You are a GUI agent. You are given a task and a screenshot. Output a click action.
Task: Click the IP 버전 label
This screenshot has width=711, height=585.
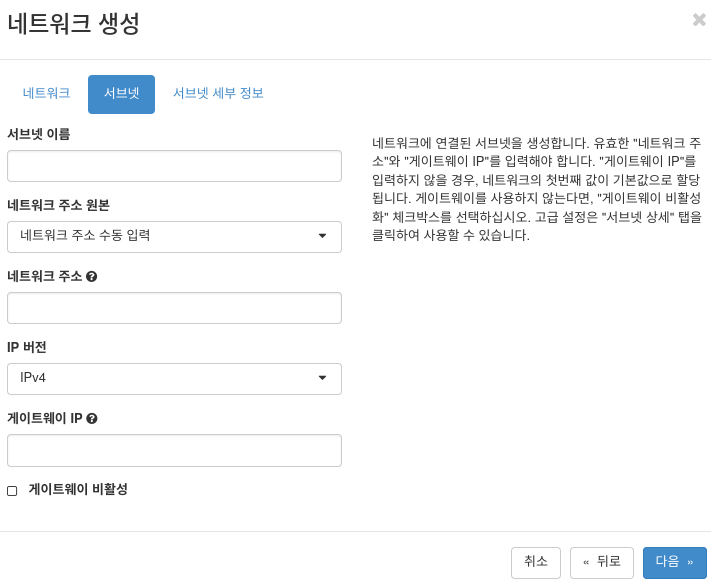coord(27,347)
